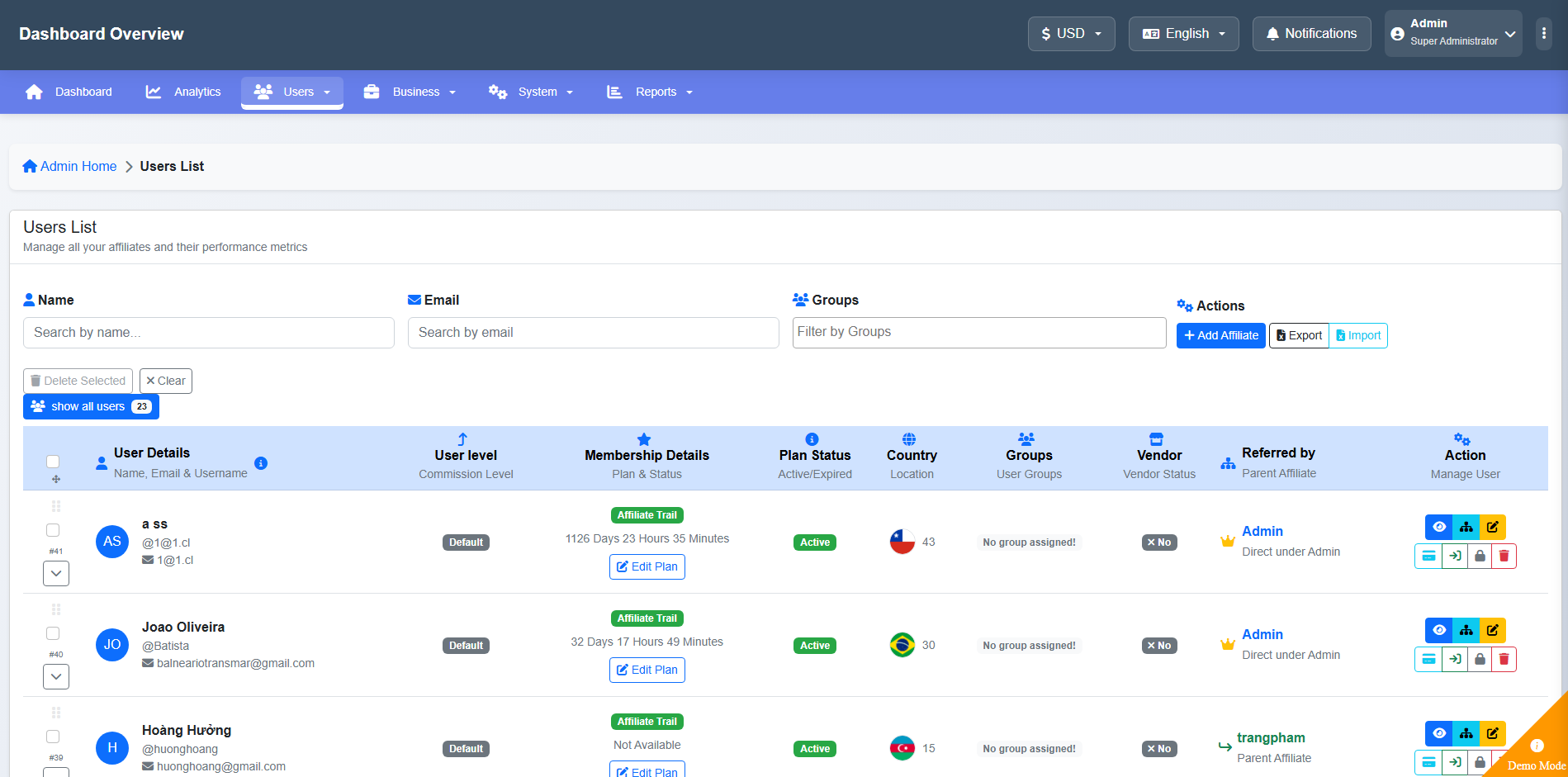Edit Joao Oliveira using the pencil icon
Image resolution: width=1568 pixels, height=777 pixels.
coord(1493,630)
